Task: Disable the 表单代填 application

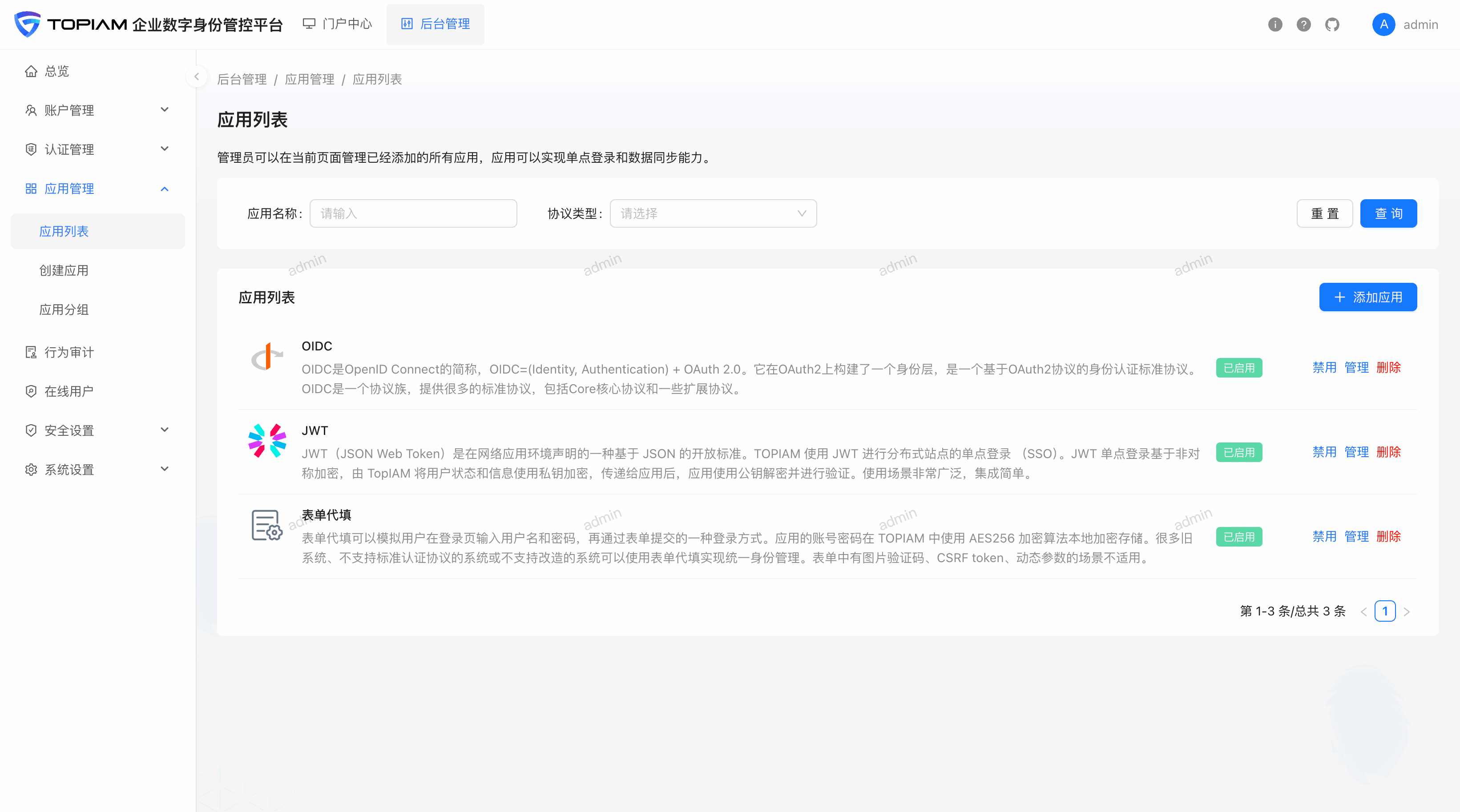Action: [x=1324, y=536]
